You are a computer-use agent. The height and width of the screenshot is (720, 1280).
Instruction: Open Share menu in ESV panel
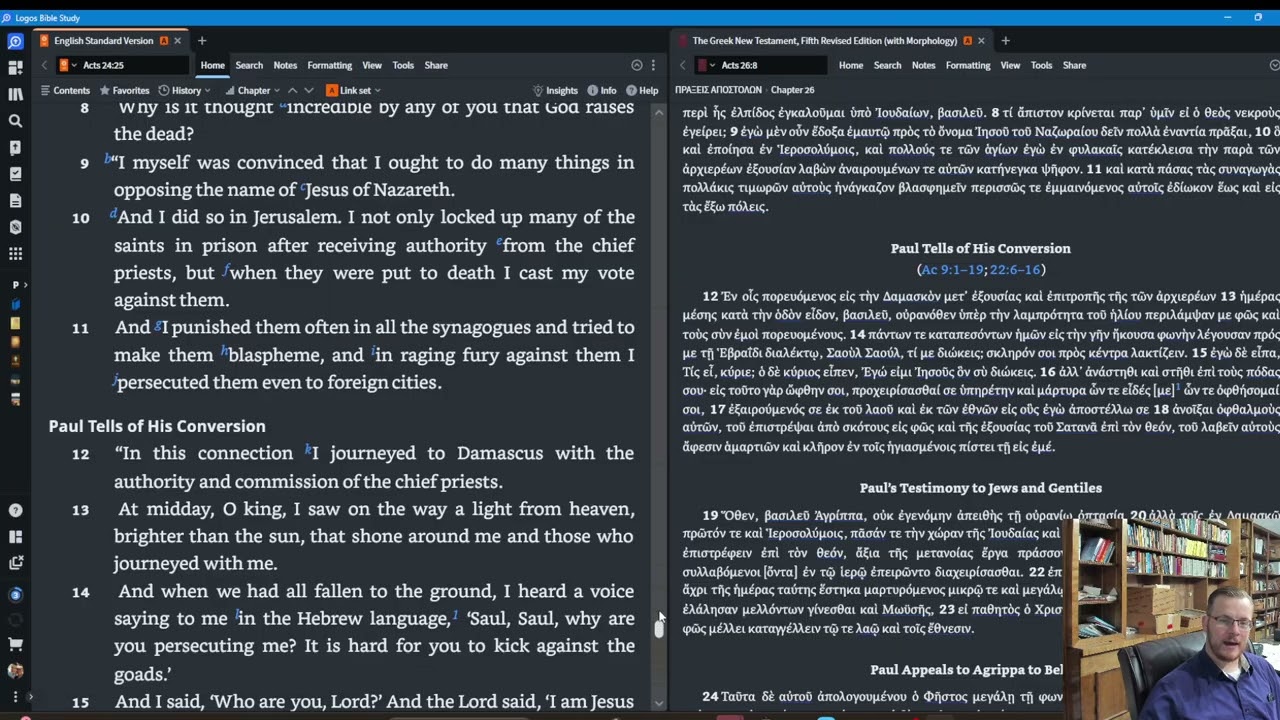pyautogui.click(x=436, y=65)
